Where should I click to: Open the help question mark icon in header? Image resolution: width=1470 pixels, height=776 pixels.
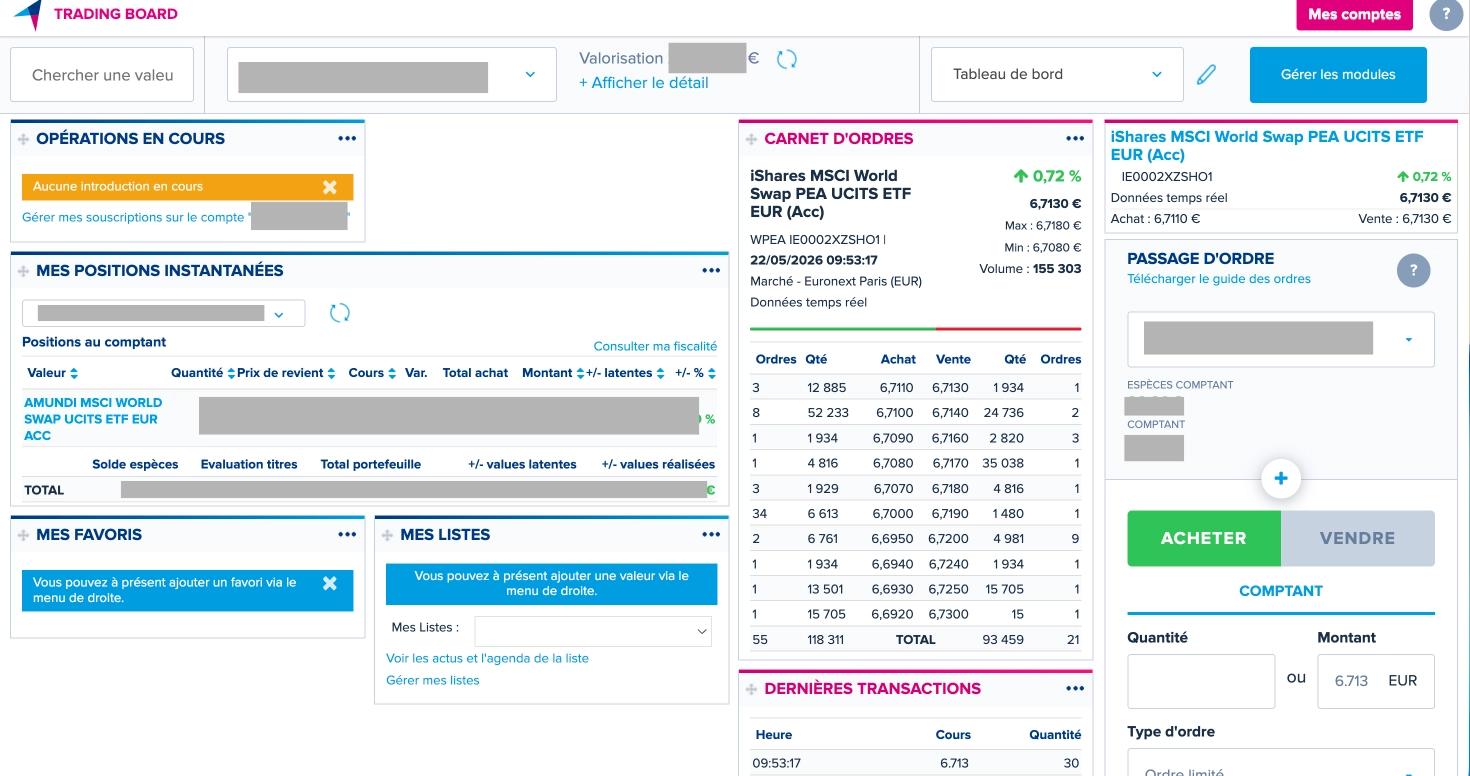point(1445,15)
